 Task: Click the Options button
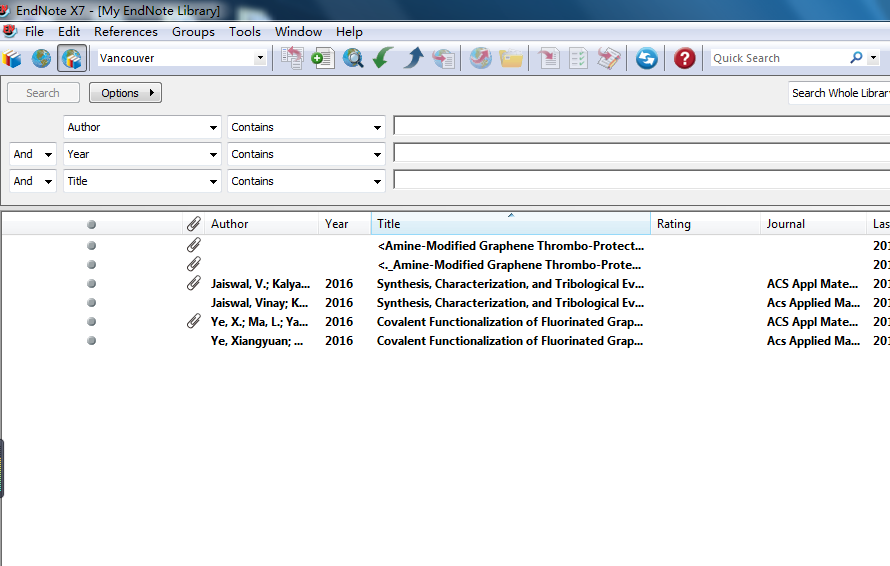[x=125, y=93]
